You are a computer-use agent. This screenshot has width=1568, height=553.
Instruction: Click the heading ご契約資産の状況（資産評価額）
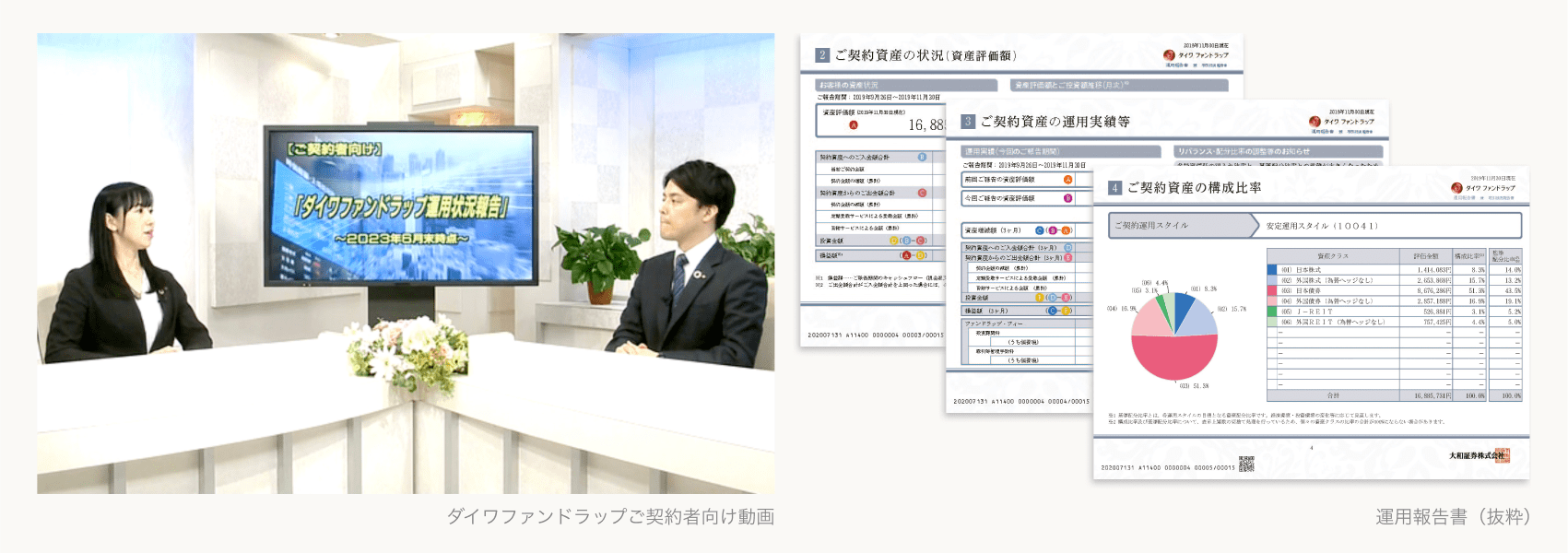coord(926,55)
